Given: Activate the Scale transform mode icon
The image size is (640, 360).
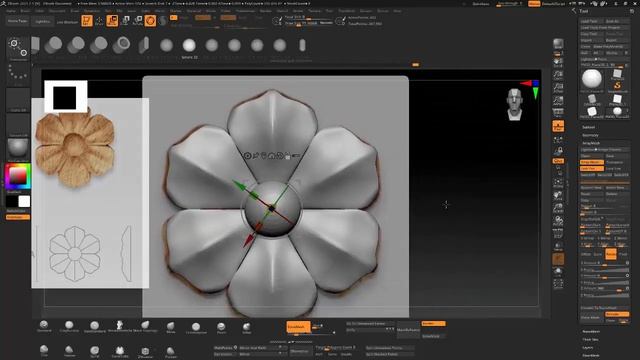Looking at the screenshot, I should pyautogui.click(x=125, y=20).
